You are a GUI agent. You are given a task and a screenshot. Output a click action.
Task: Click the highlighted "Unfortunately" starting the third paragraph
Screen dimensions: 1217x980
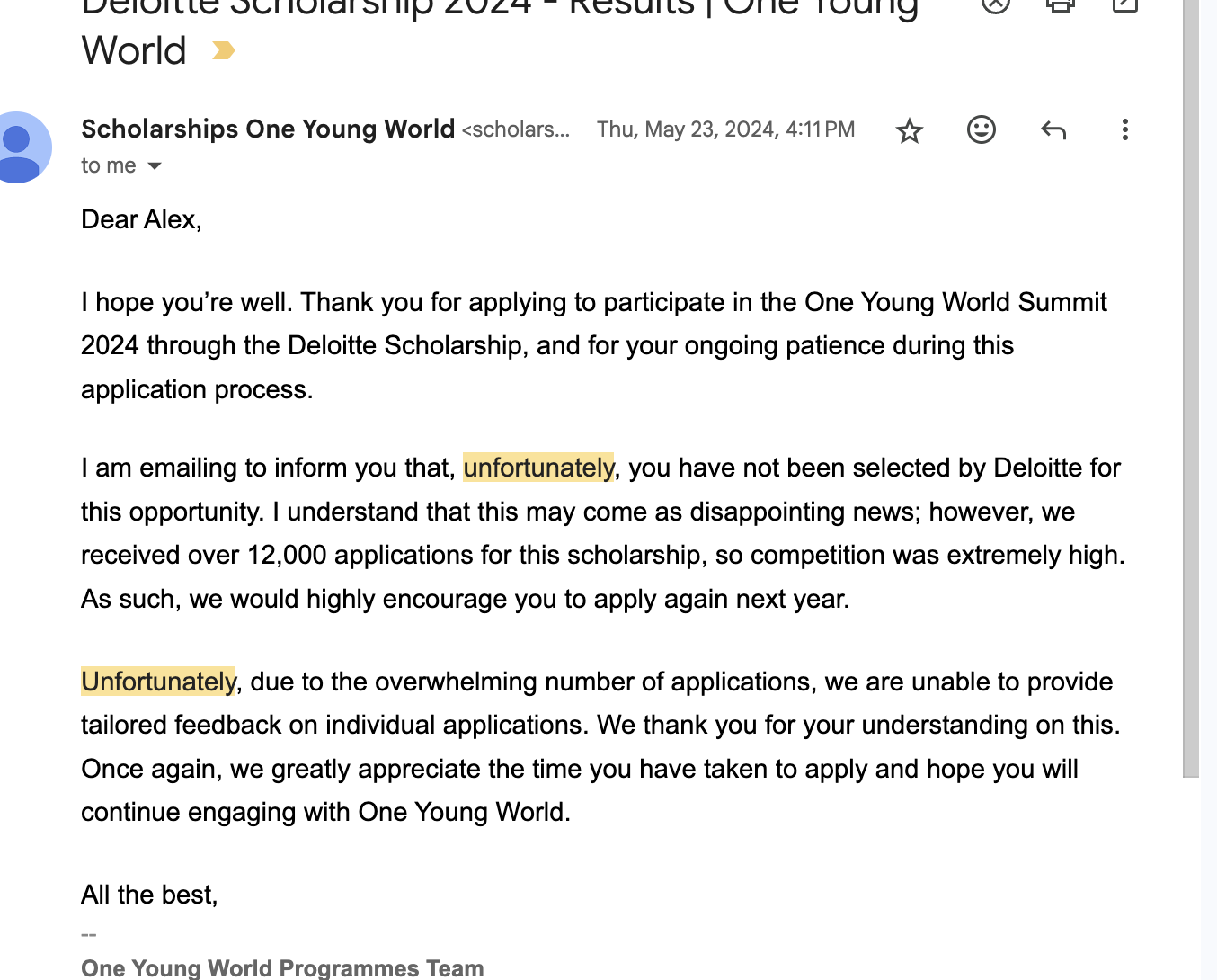[158, 682]
